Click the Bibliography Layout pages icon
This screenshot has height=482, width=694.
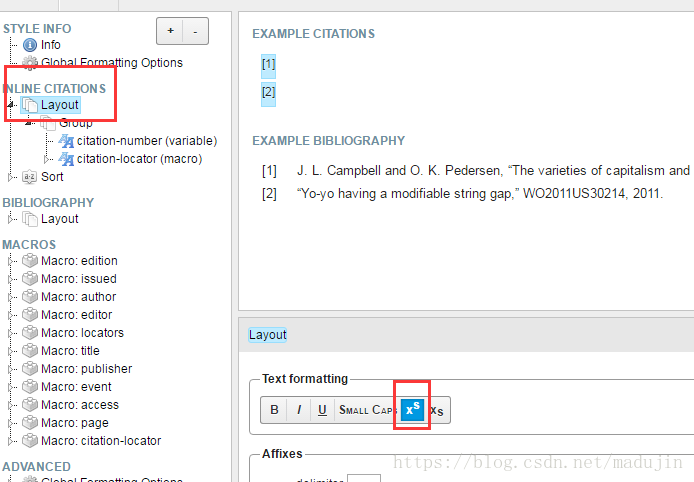coord(30,219)
